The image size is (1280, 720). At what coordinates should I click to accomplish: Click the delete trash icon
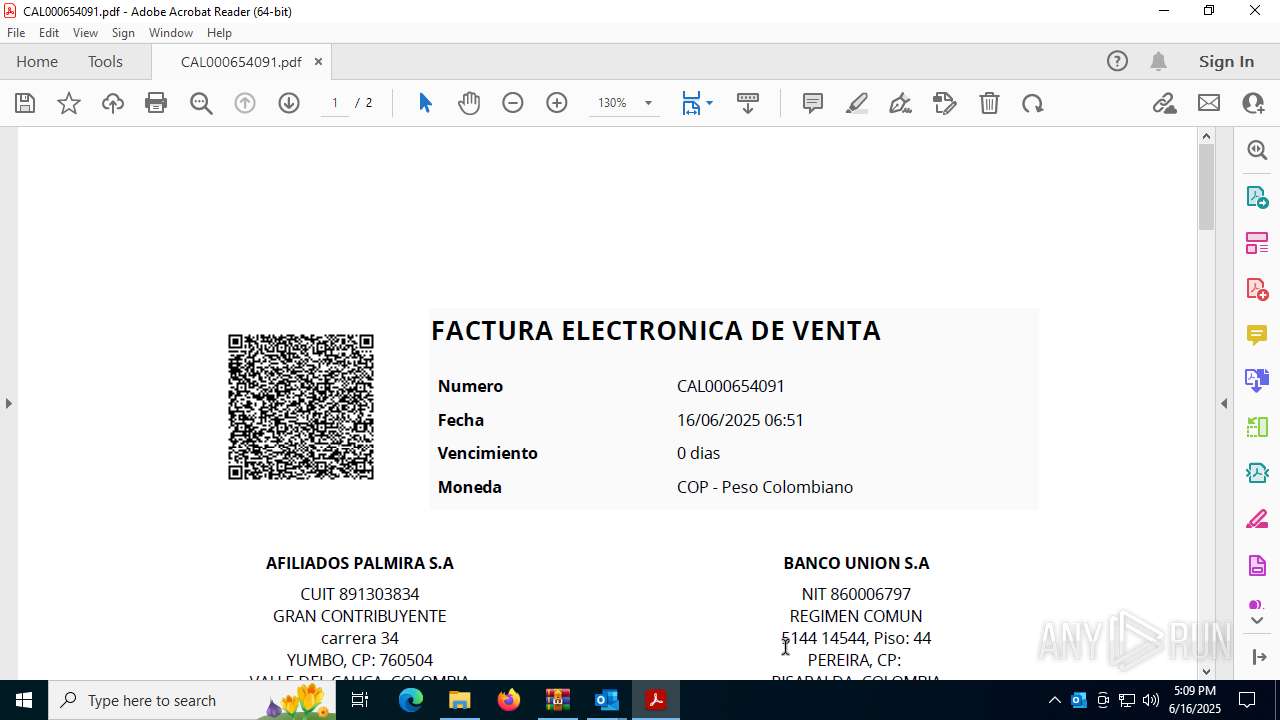[x=989, y=103]
